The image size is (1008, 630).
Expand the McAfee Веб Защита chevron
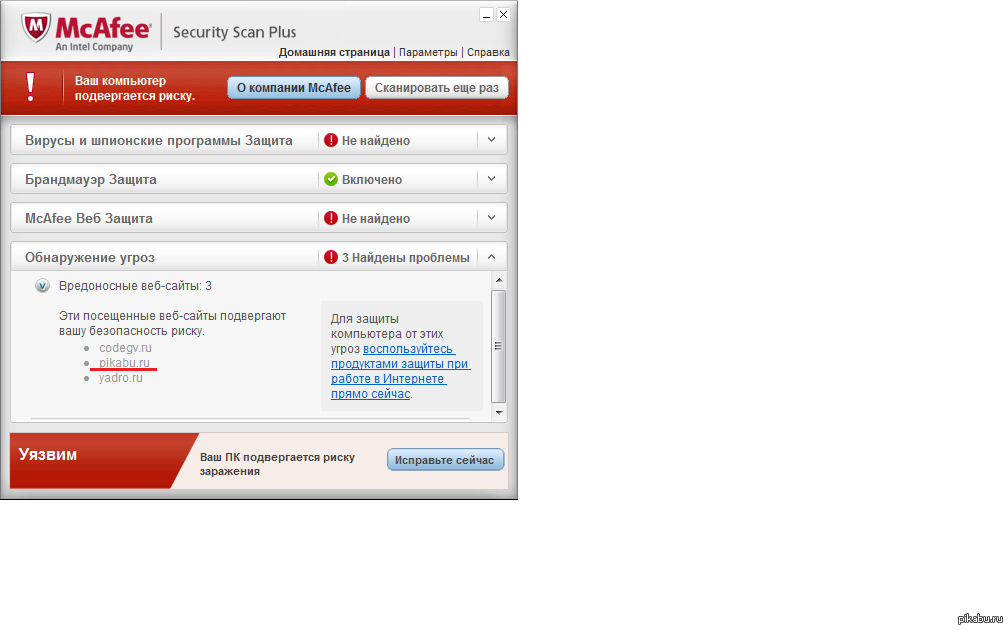tap(491, 217)
